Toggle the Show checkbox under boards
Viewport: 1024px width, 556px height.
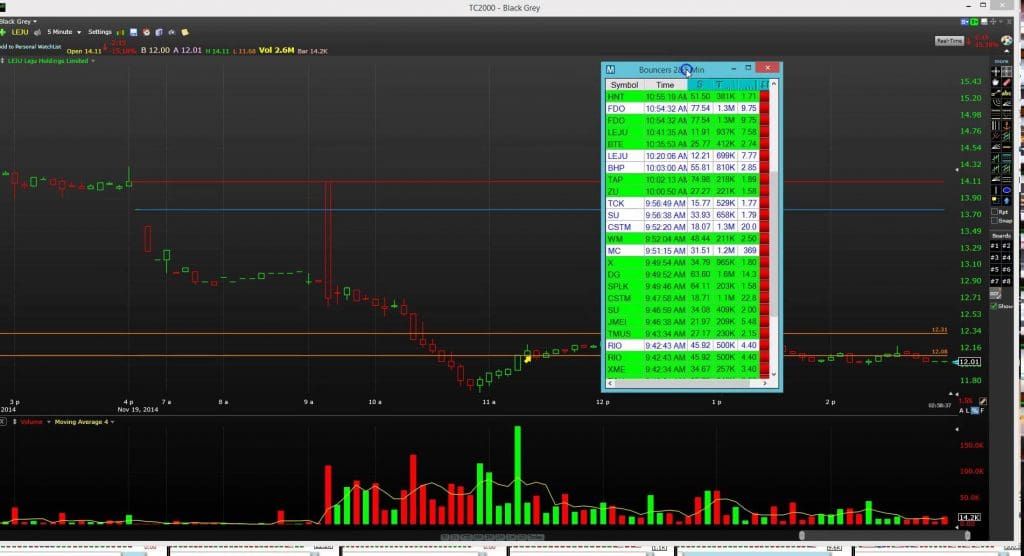993,305
